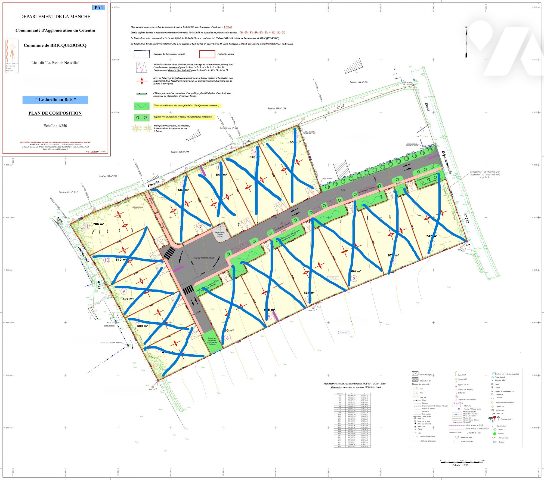Image resolution: width=544 pixels, height=480 pixels.
Task: Click the small blue tag atop title block
Action: click(99, 7)
